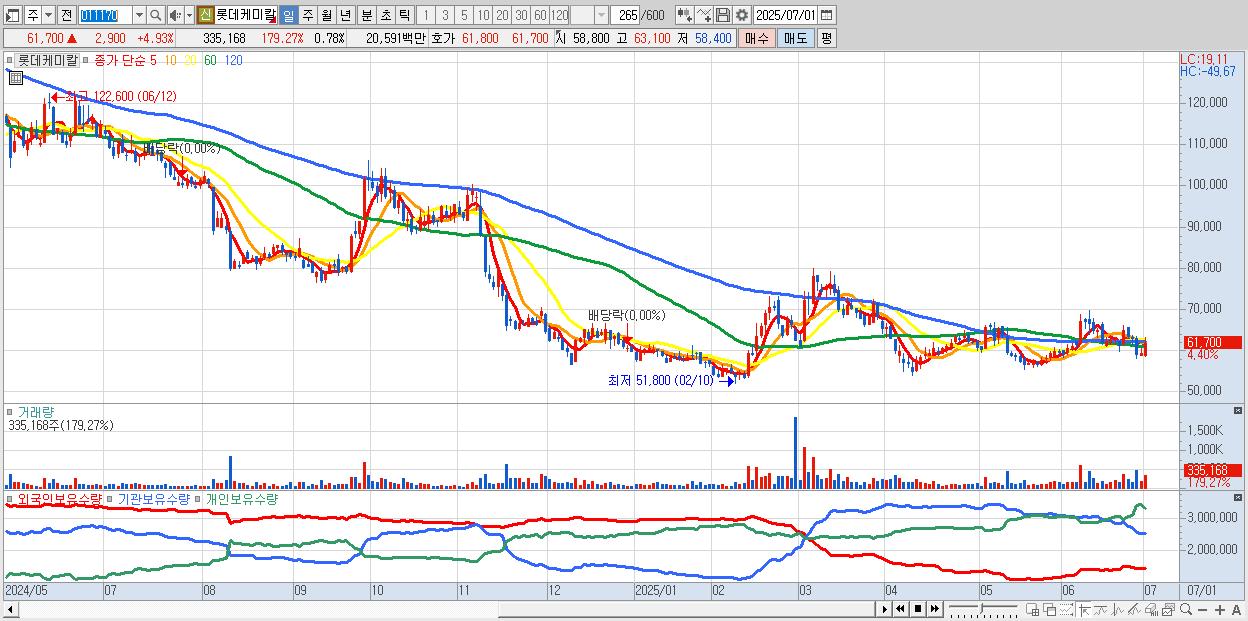Screen dimensions: 1248x621
Task: Click the 기관보유수량 indicator label
Action: pyautogui.click(x=152, y=498)
